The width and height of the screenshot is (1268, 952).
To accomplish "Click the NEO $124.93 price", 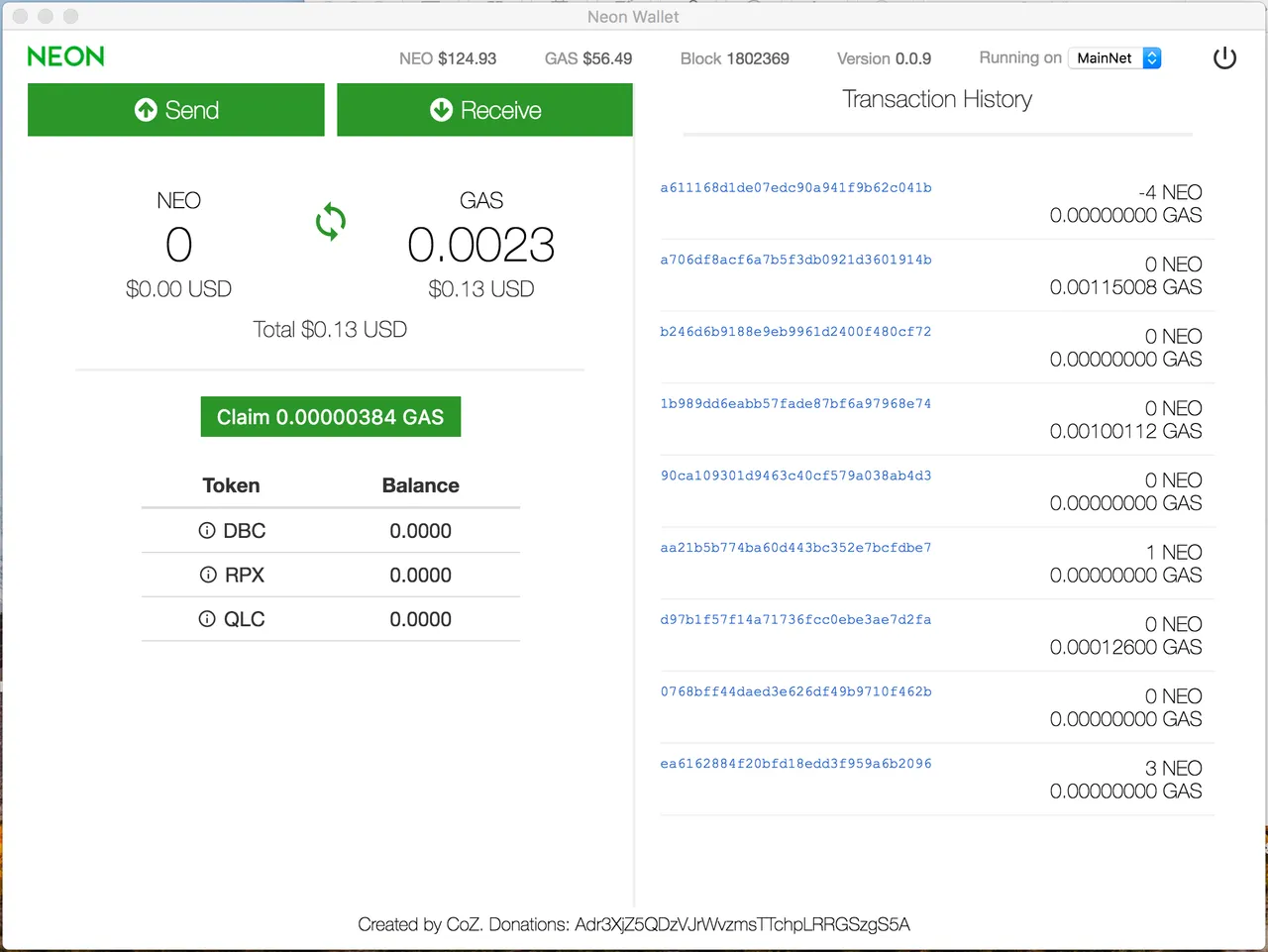I will (x=448, y=58).
